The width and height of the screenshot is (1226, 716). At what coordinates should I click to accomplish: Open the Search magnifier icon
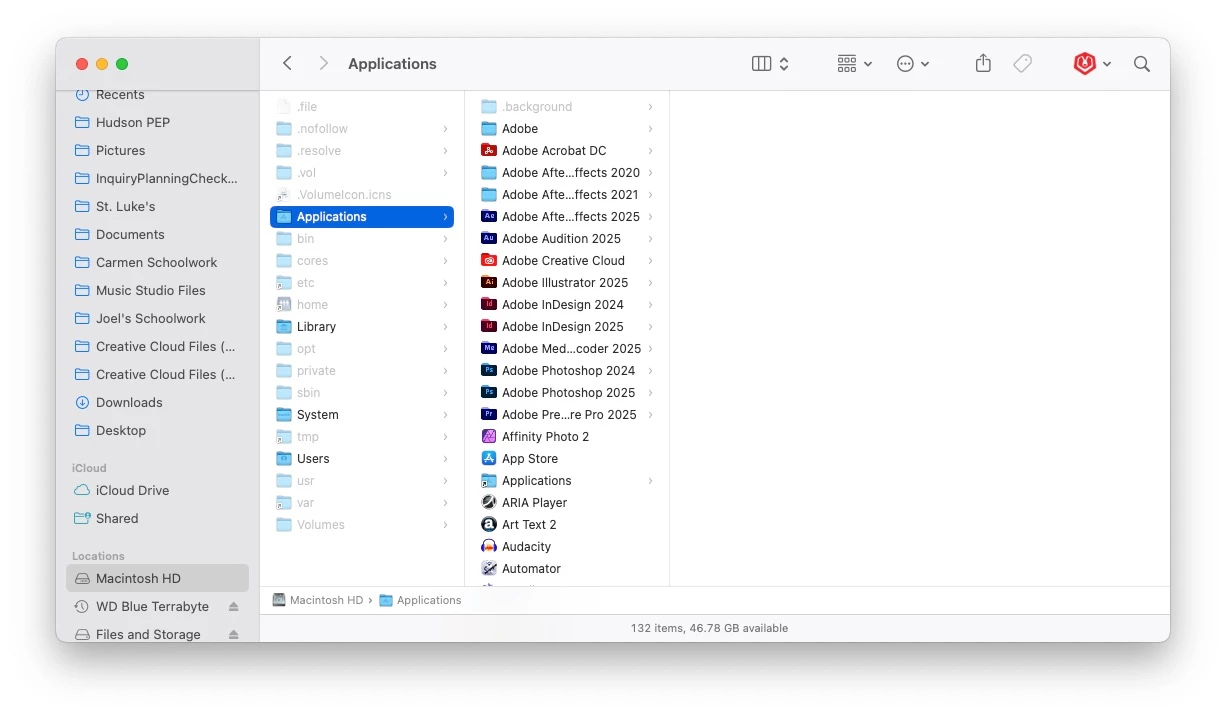tap(1141, 63)
